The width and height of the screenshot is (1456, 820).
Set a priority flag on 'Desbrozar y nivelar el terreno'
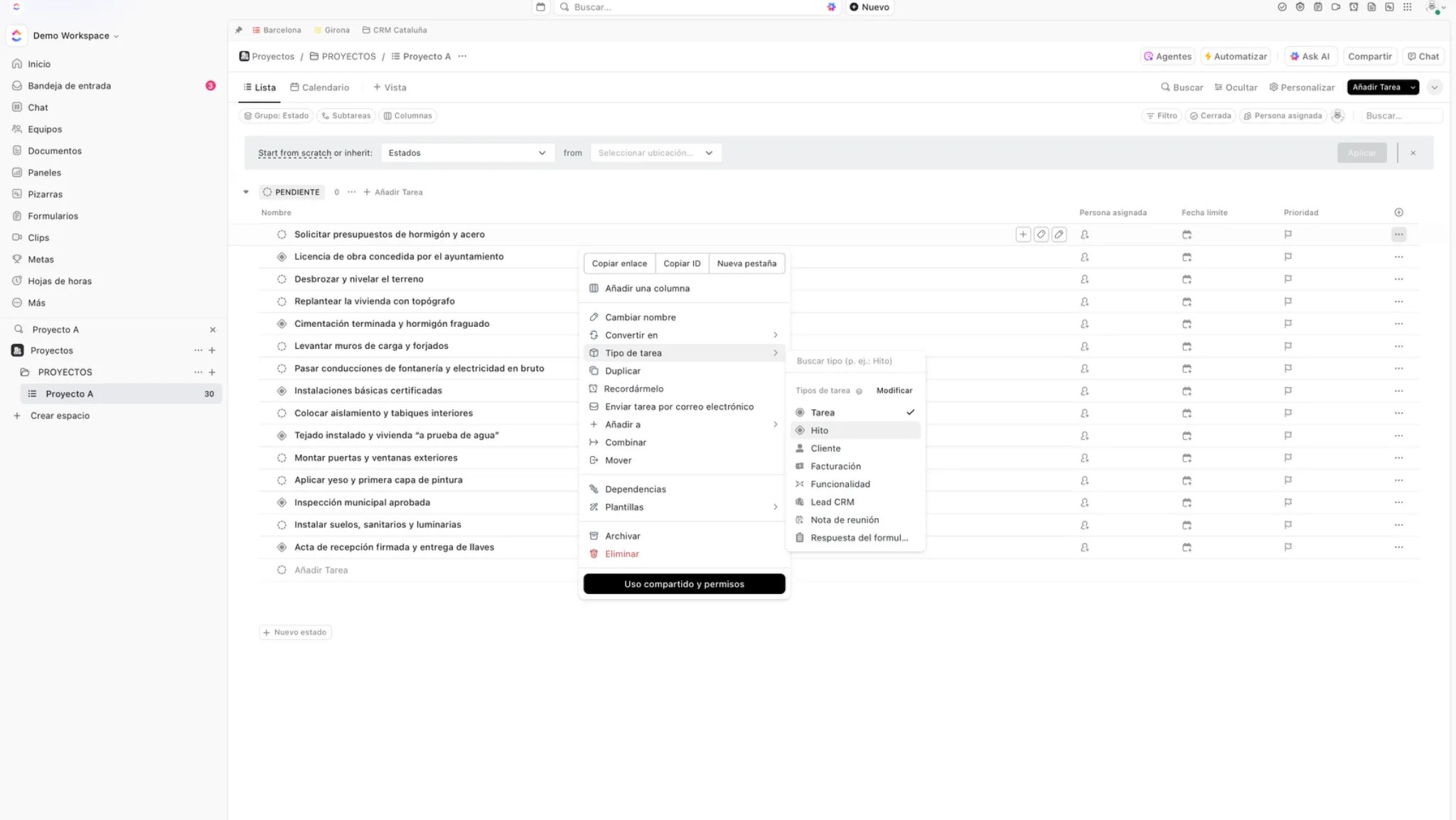(1288, 279)
